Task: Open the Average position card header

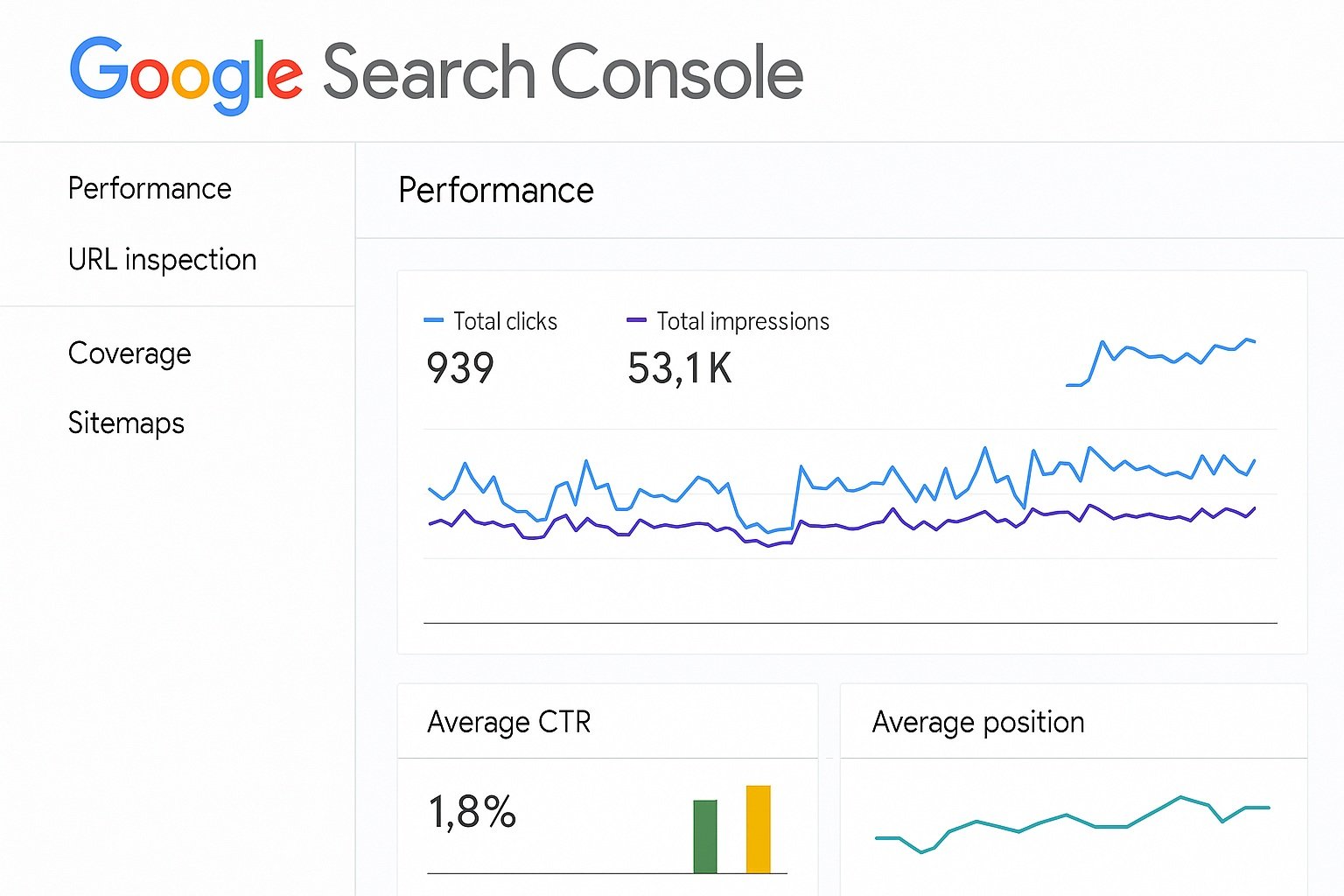Action: [978, 723]
